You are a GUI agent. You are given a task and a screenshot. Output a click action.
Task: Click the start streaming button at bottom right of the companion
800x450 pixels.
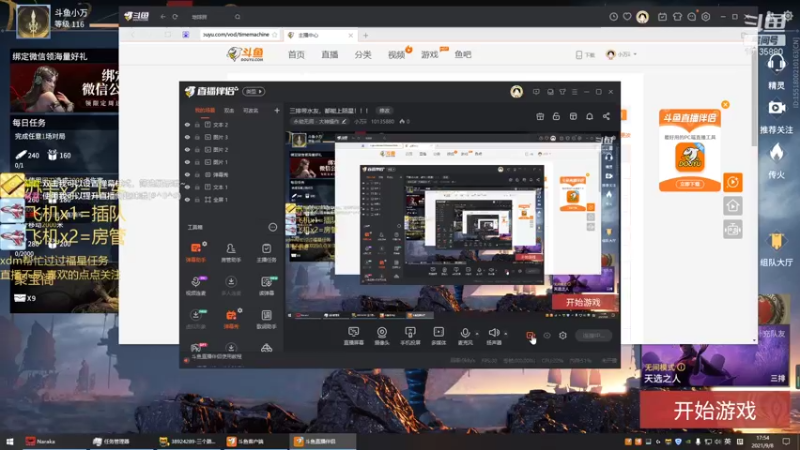pyautogui.click(x=593, y=336)
